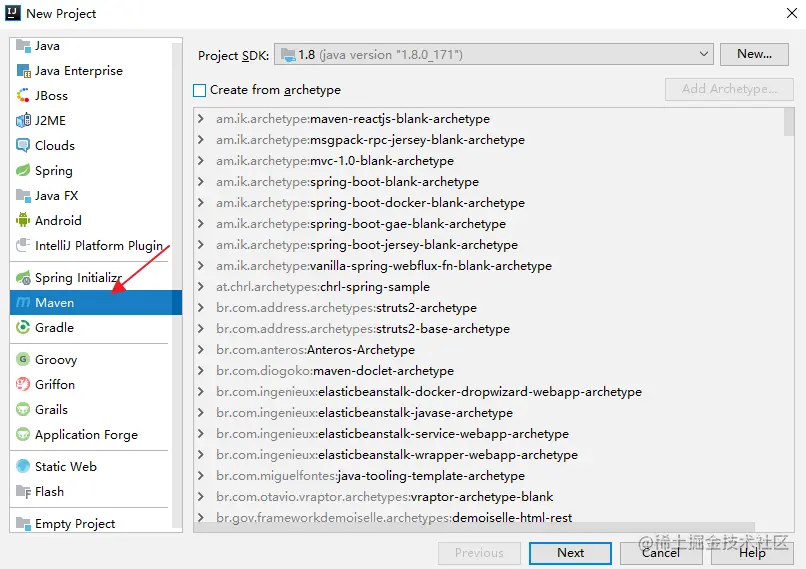Click the Grails icon
The image size is (806, 569).
coord(23,410)
